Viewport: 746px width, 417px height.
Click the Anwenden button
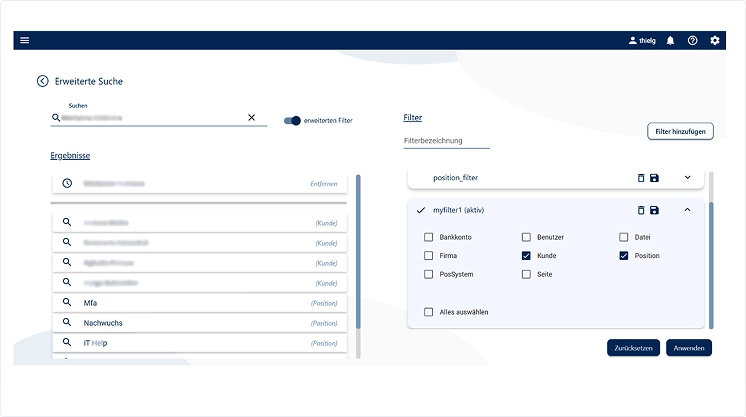(x=689, y=348)
